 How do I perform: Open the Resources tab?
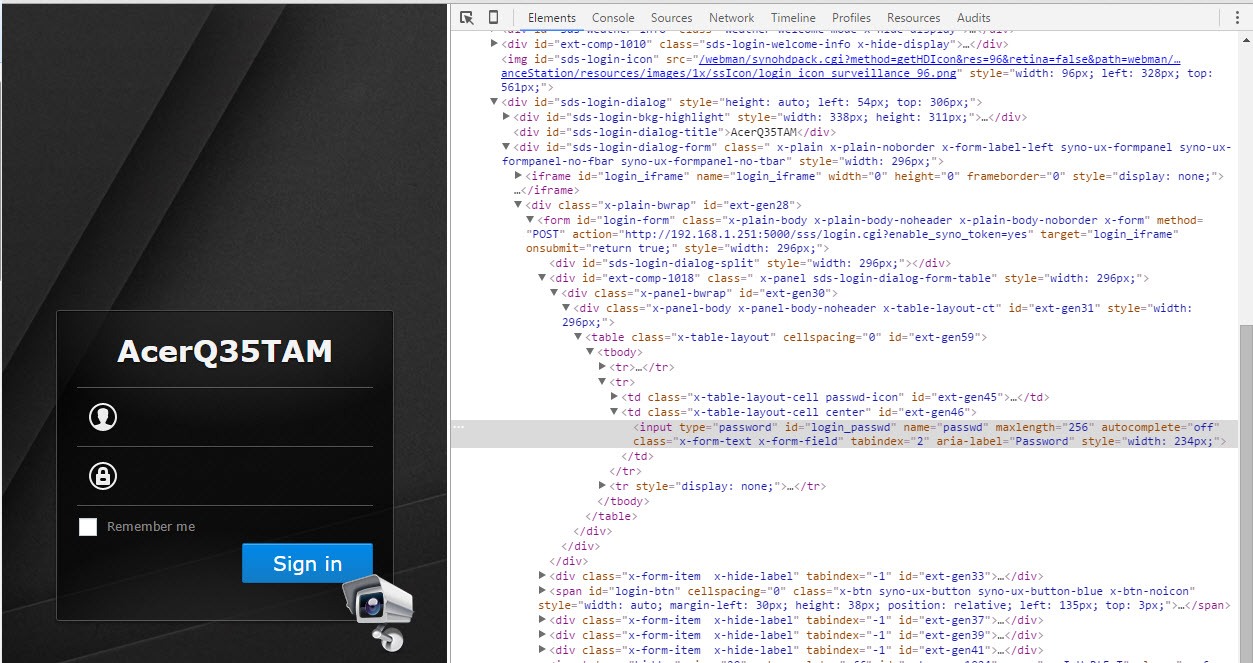913,17
